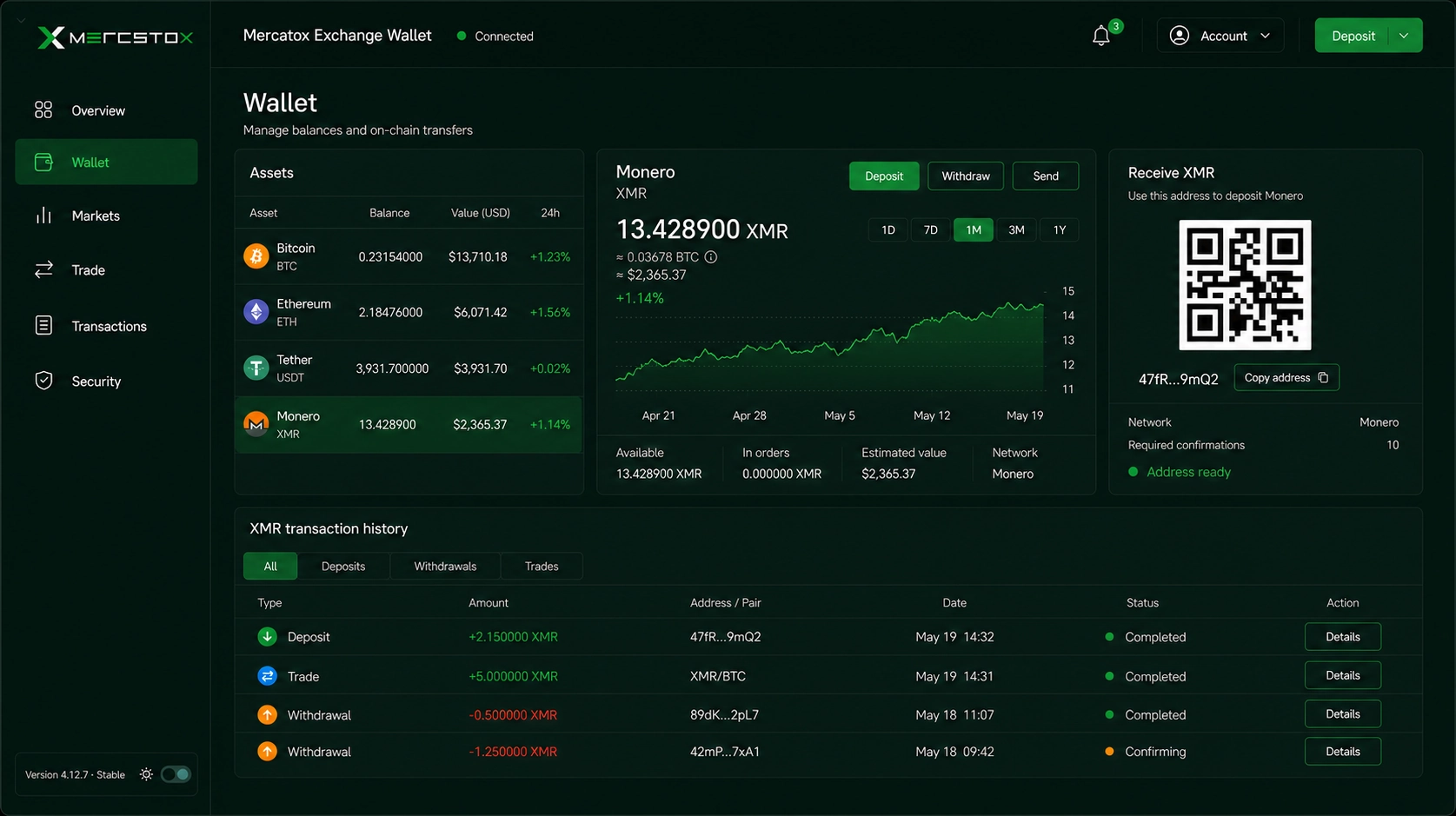This screenshot has width=1456, height=816.
Task: Toggle the theme switch at bottom left
Action: (x=176, y=774)
